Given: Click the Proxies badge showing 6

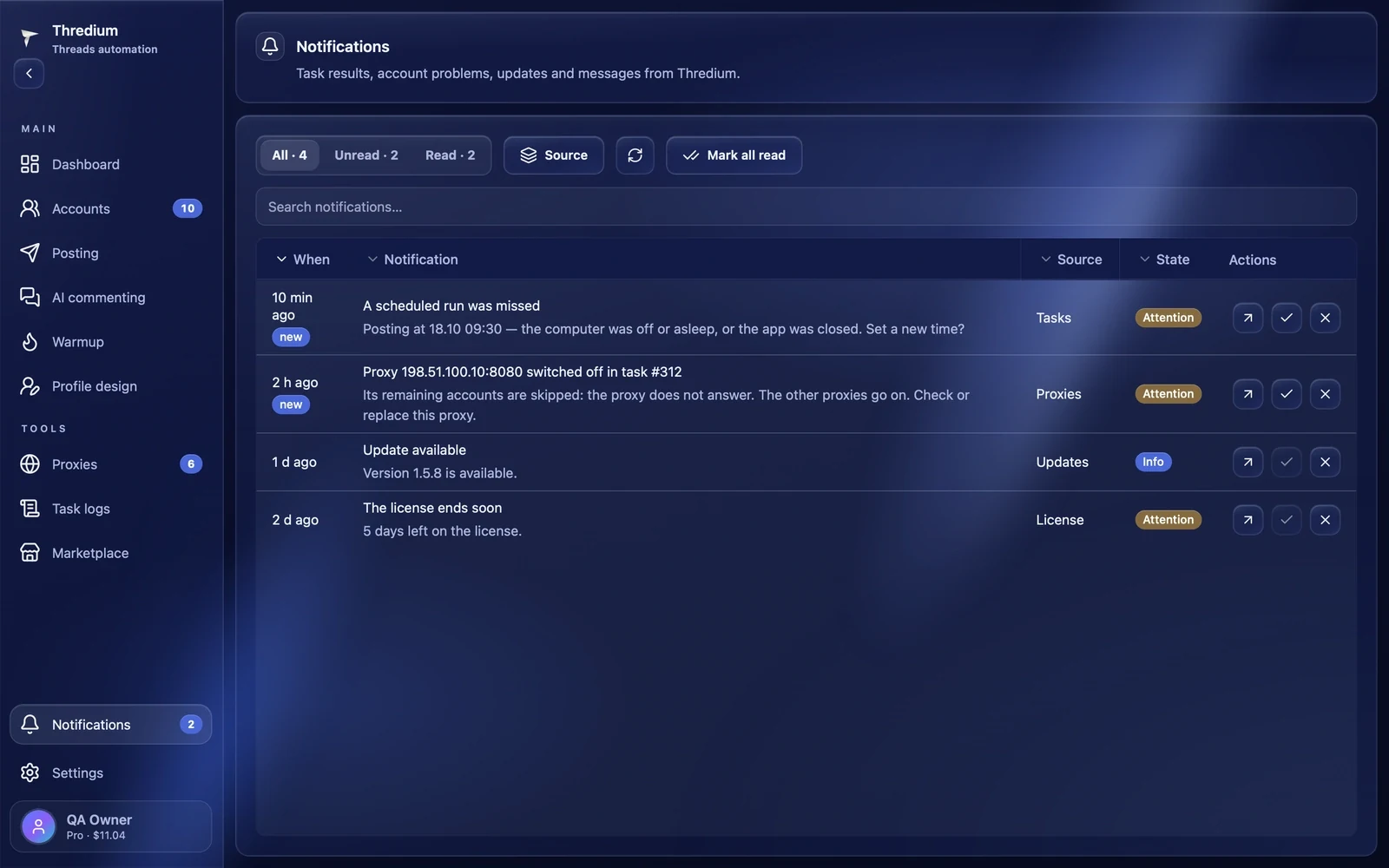Looking at the screenshot, I should [191, 464].
